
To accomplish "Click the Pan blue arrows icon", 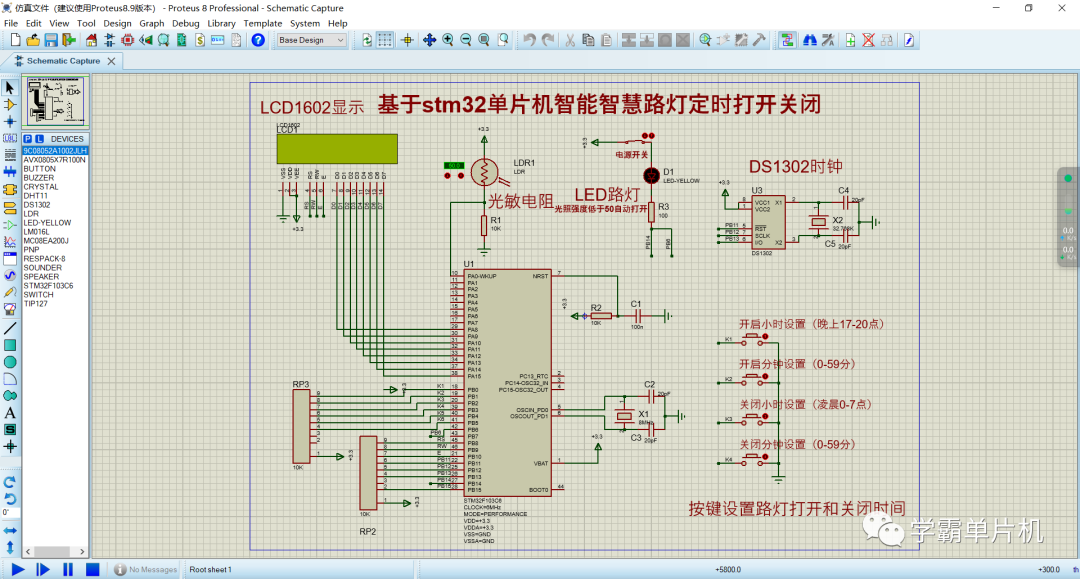I will click(429, 40).
